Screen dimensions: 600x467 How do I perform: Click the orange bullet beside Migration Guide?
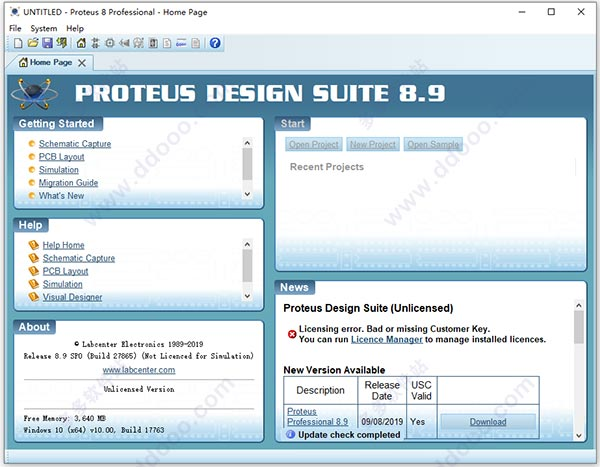[x=32, y=183]
